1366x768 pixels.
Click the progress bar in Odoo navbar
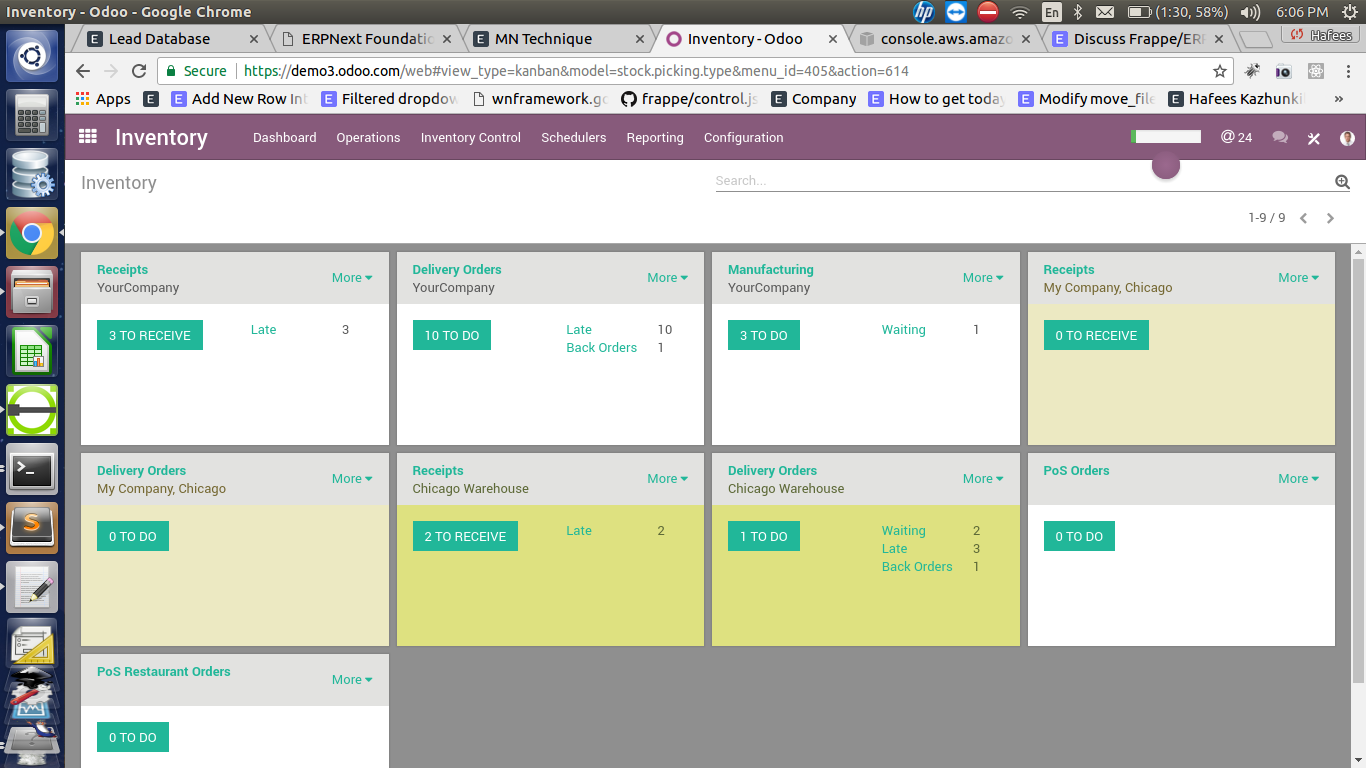tap(1166, 137)
